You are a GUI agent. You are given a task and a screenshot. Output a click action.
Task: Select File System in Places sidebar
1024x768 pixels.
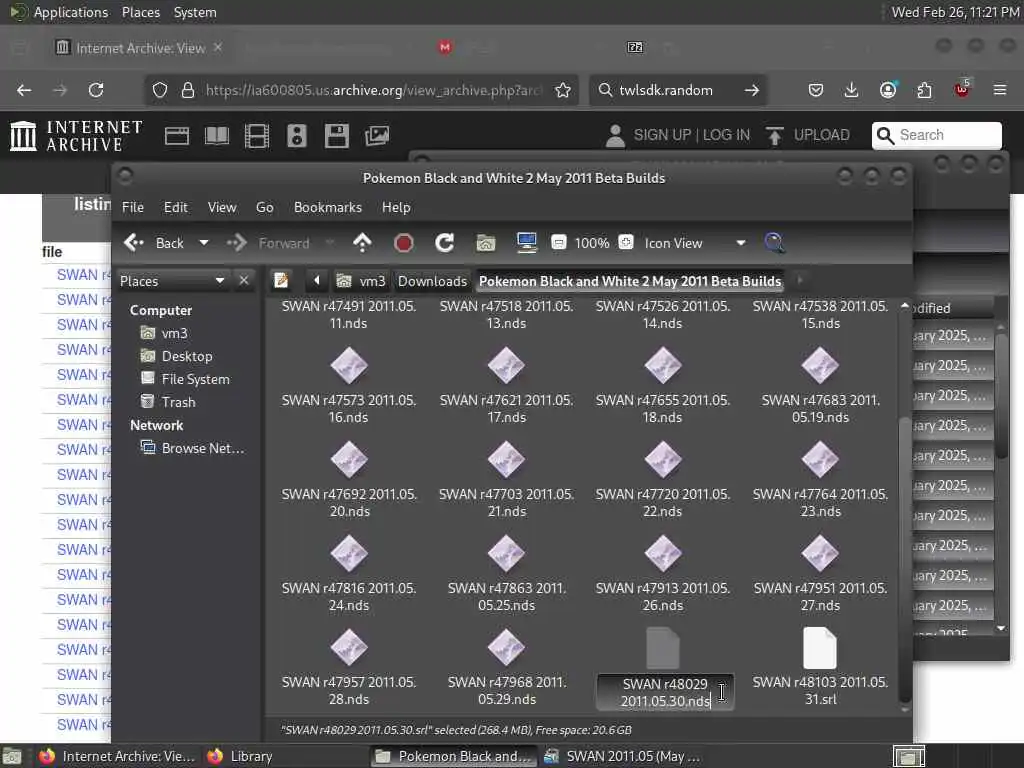coord(195,379)
